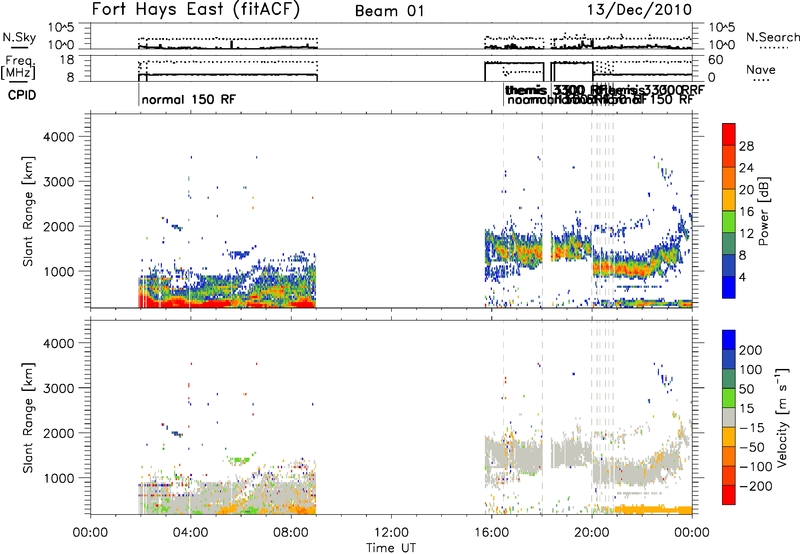Click the "Velocity [m s-1]" color bar title
800x554 pixels.
tap(782, 417)
